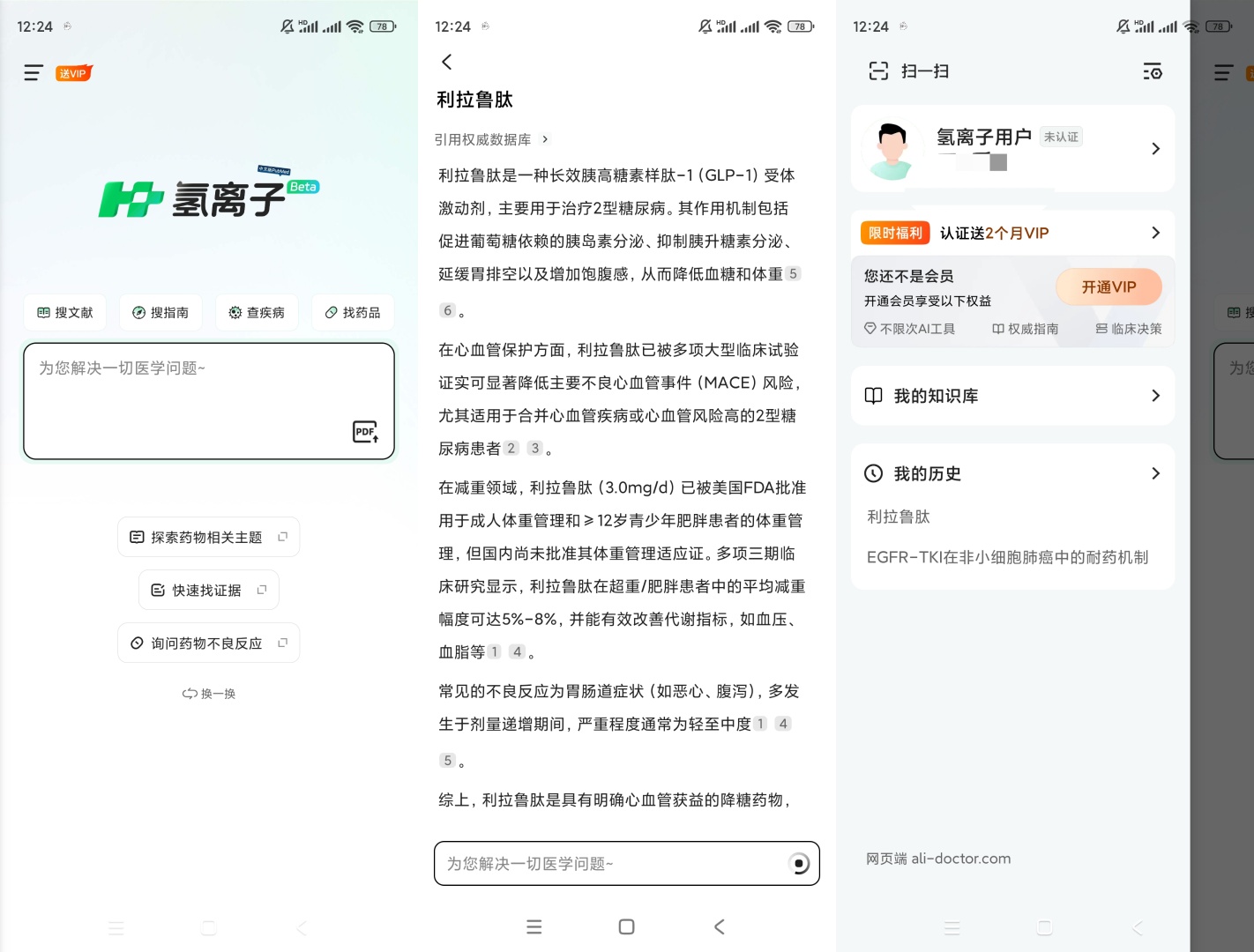
Task: Open the settings list icon top right
Action: pyautogui.click(x=1152, y=71)
